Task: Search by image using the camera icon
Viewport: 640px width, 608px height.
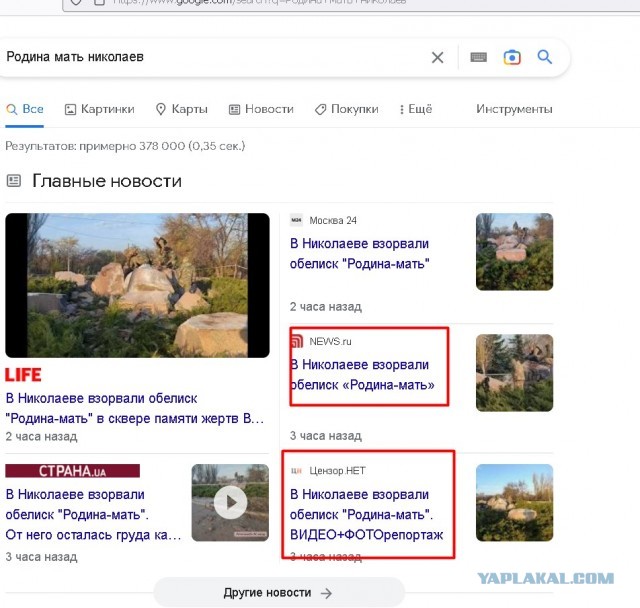Action: coord(512,58)
